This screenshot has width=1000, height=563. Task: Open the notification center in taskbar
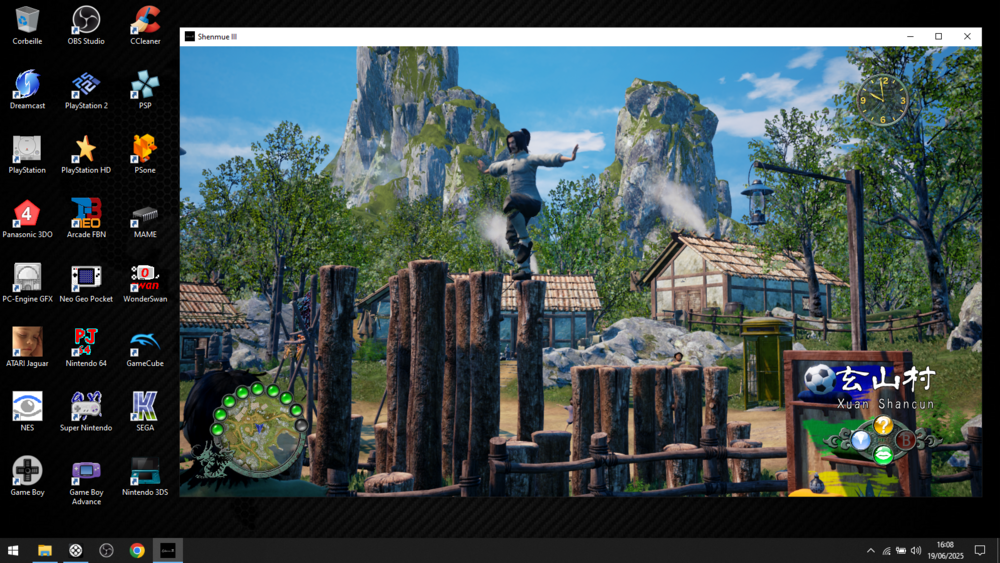pyautogui.click(x=980, y=550)
